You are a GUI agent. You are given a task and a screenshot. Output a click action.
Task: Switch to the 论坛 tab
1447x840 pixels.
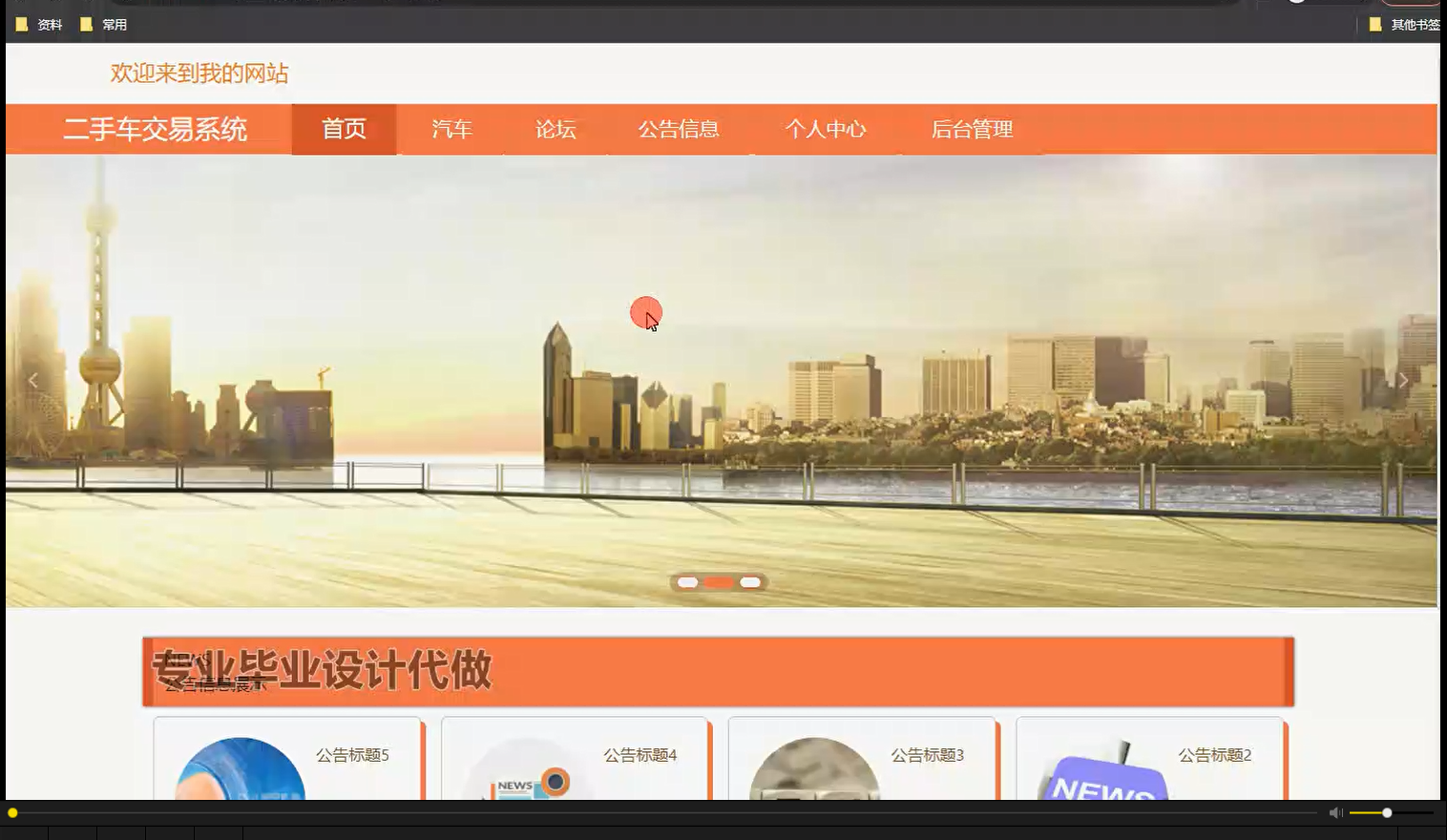[x=556, y=129]
